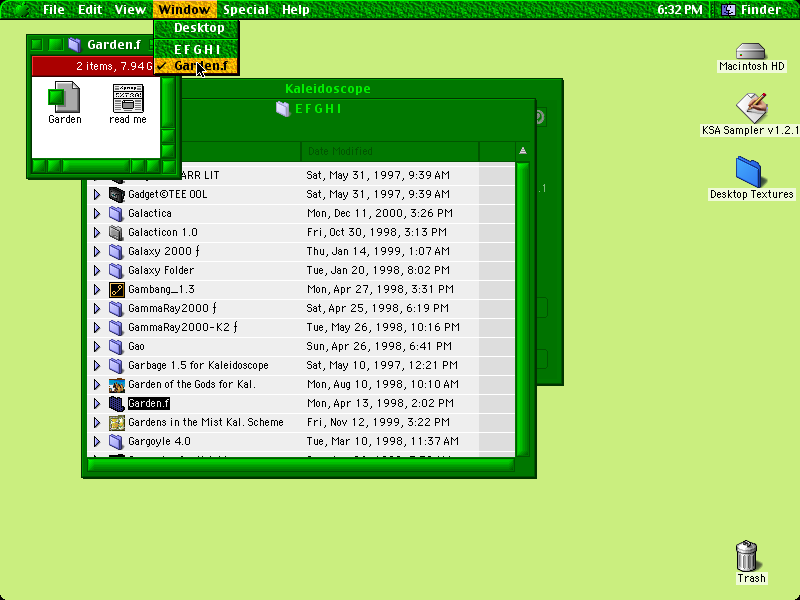Click the Gambang_1.3 file icon in the list
The width and height of the screenshot is (800, 600).
click(116, 290)
